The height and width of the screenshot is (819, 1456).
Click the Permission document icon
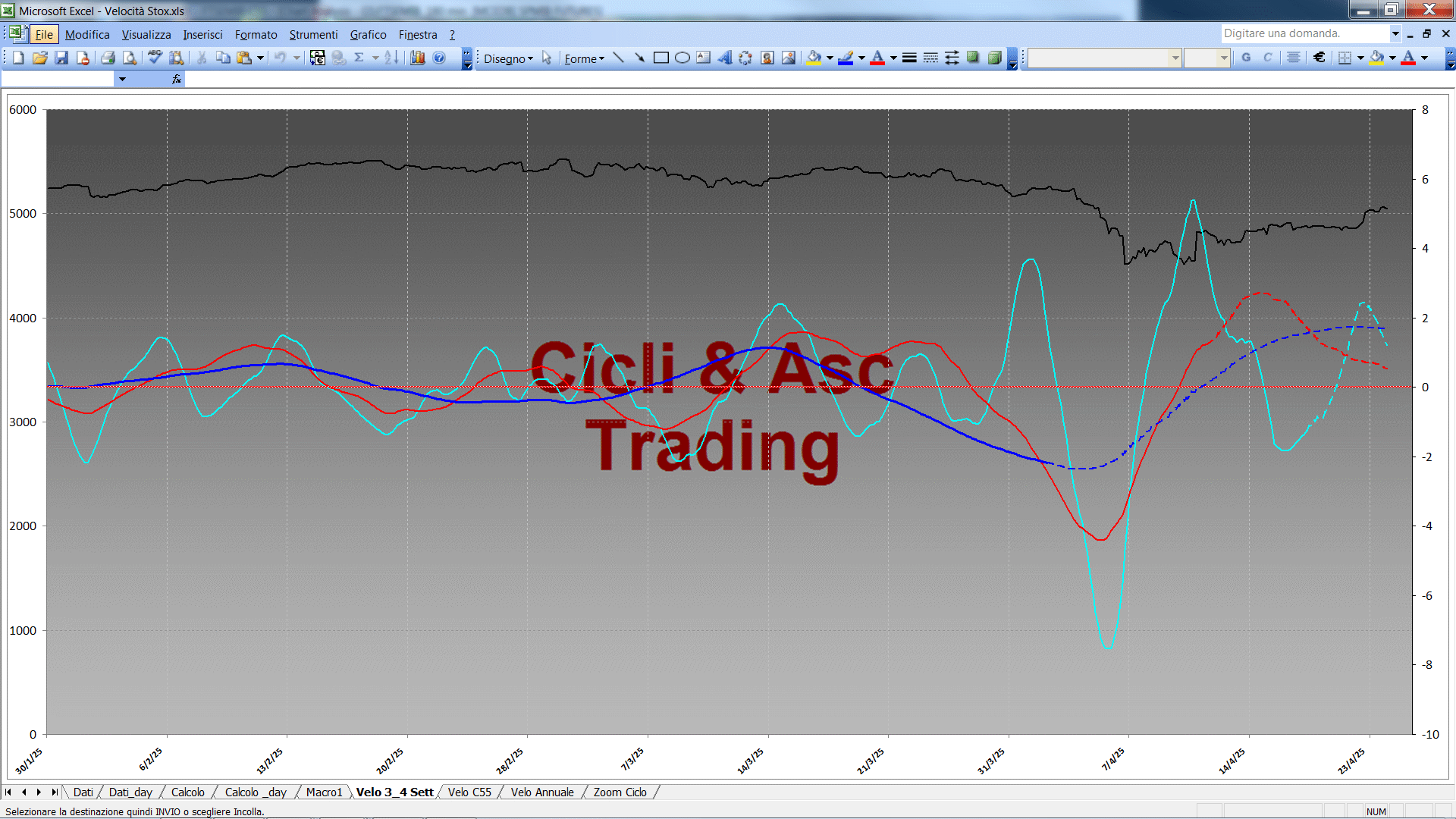click(x=83, y=58)
